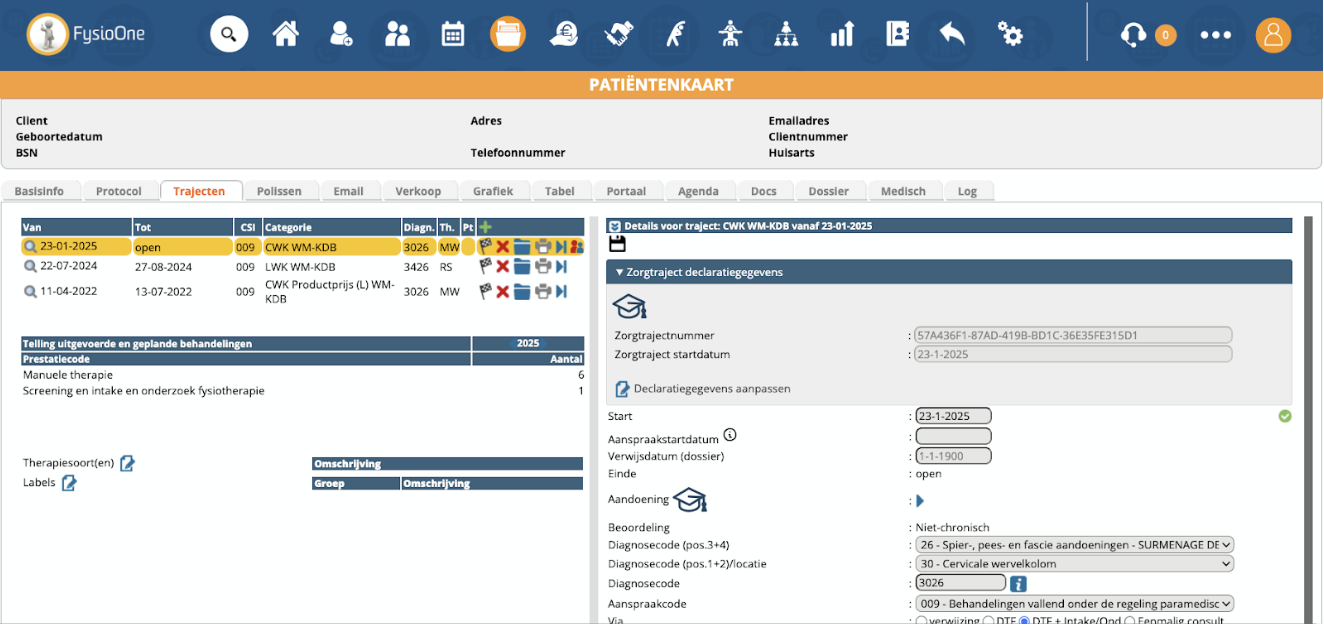Click the Start date input field
The width and height of the screenshot is (1324, 636).
pos(952,416)
